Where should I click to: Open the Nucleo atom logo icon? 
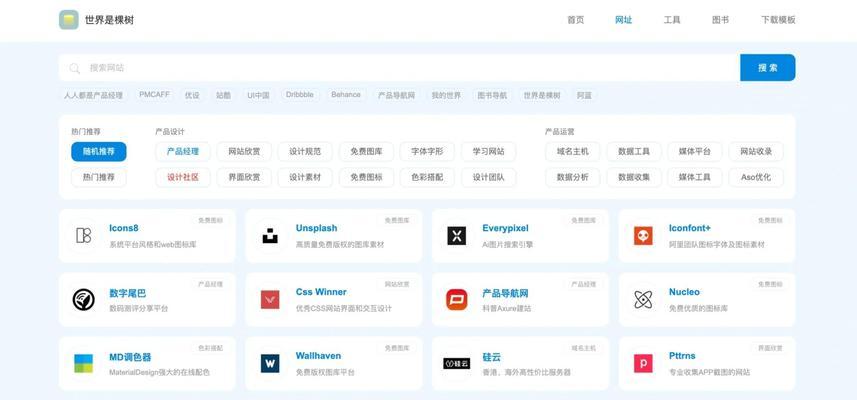point(643,299)
